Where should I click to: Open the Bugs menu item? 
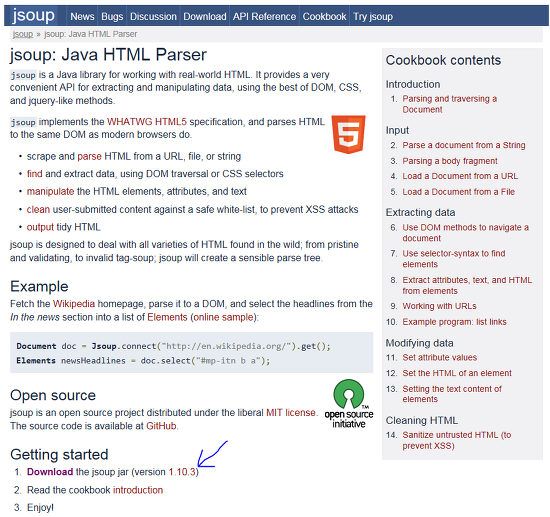coord(112,16)
